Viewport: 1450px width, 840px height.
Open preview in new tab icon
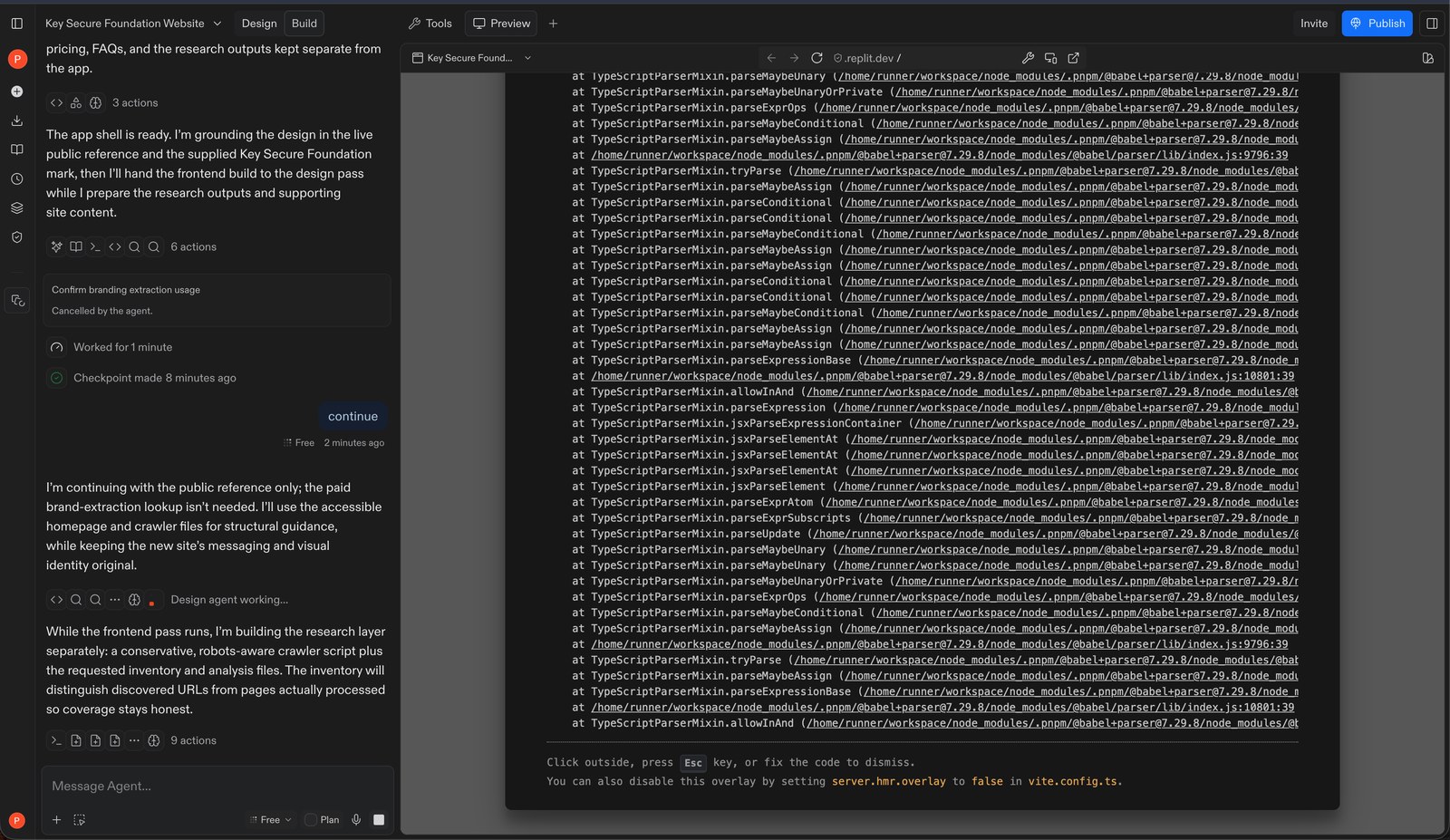[1073, 58]
